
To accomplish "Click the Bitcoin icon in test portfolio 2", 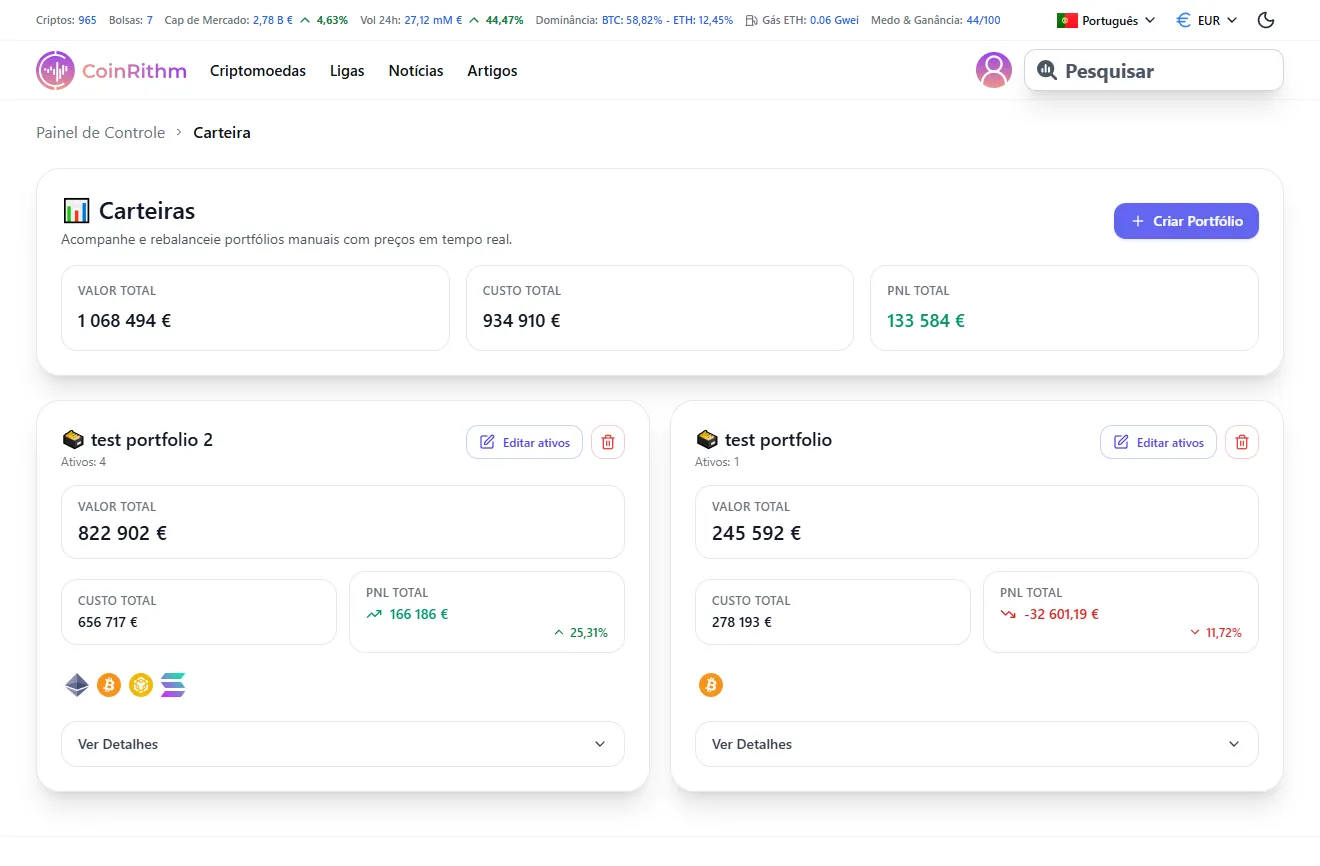I will click(108, 685).
